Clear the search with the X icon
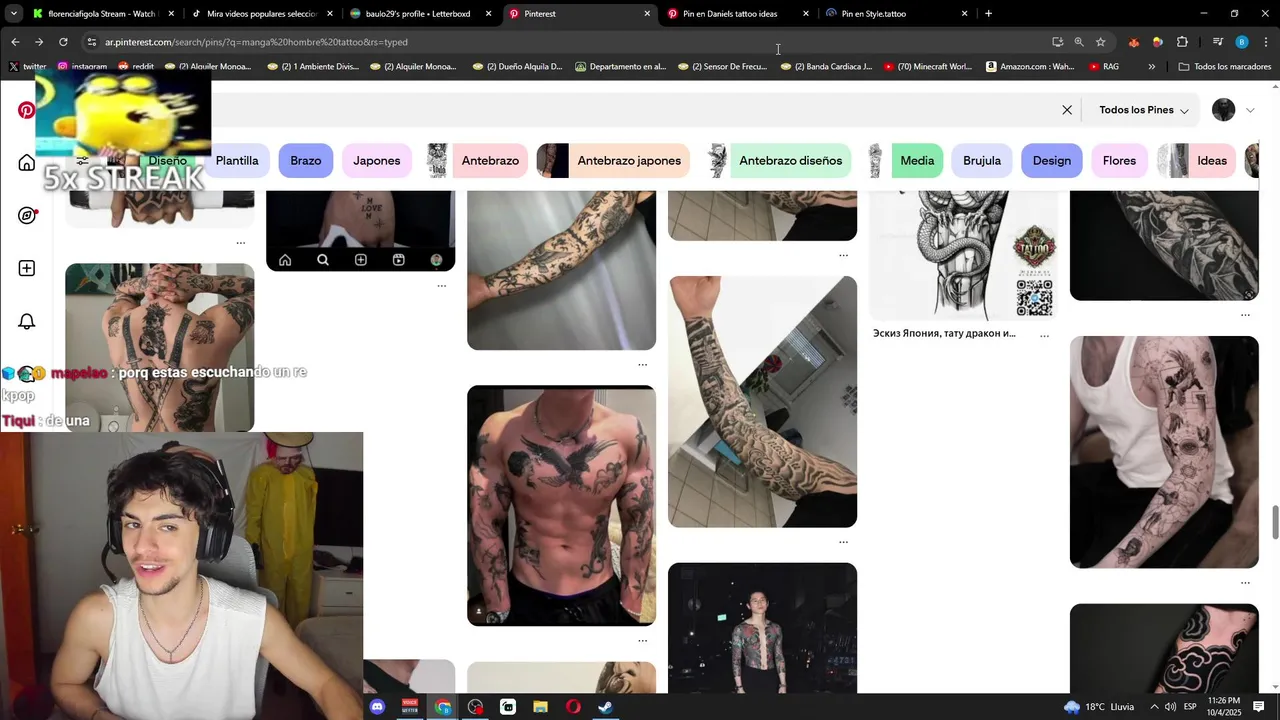This screenshot has height=720, width=1280. (1067, 110)
